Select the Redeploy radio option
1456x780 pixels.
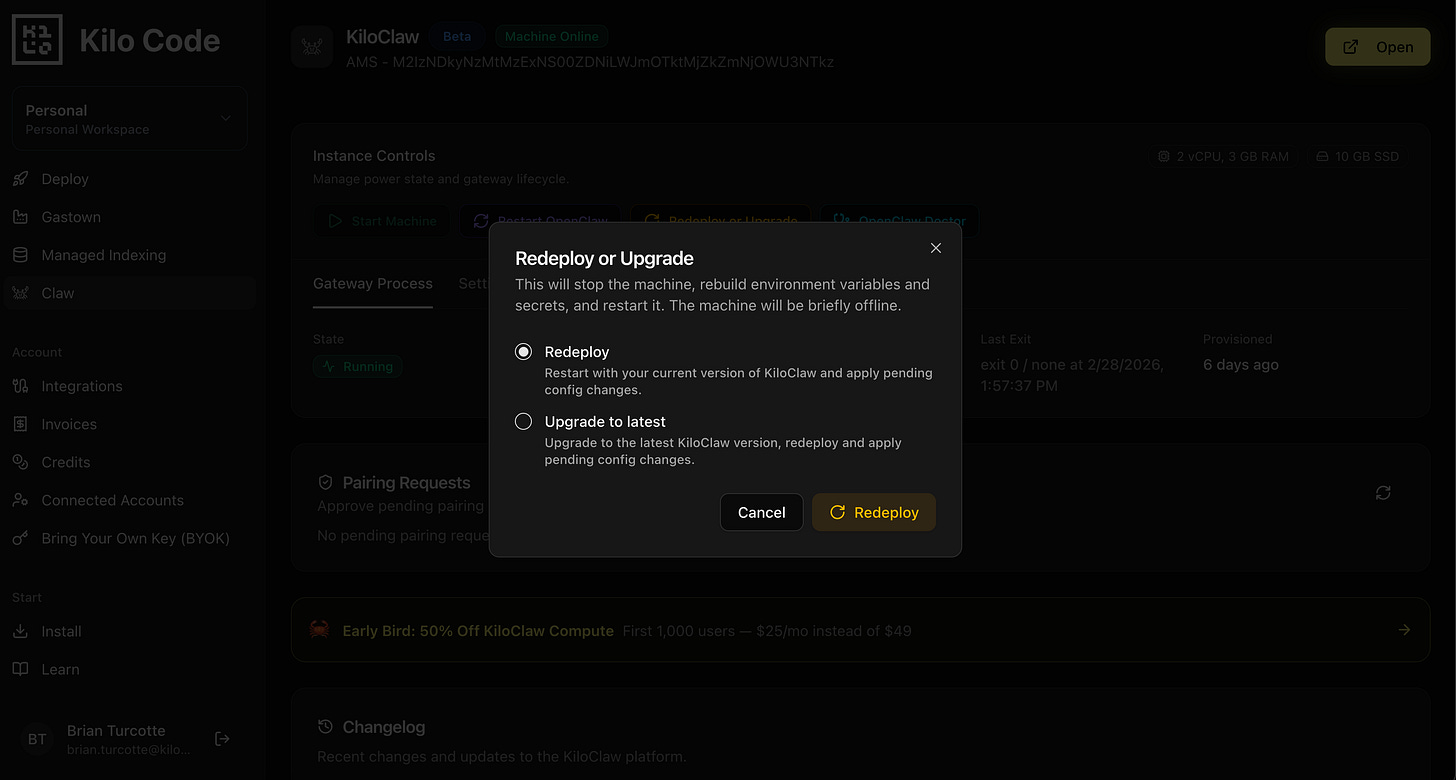point(523,352)
